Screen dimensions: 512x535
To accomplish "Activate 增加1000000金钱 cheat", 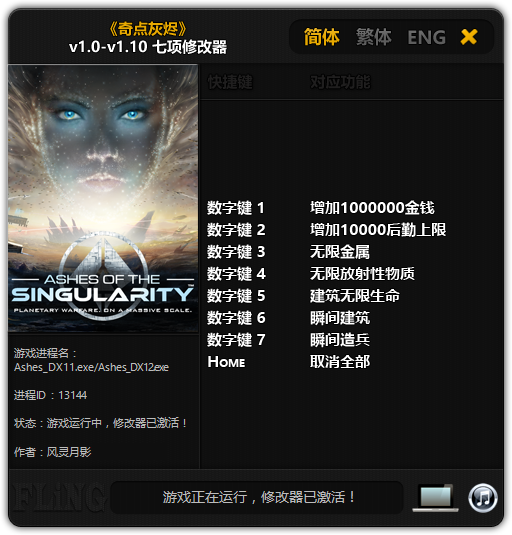I will click(x=372, y=208).
